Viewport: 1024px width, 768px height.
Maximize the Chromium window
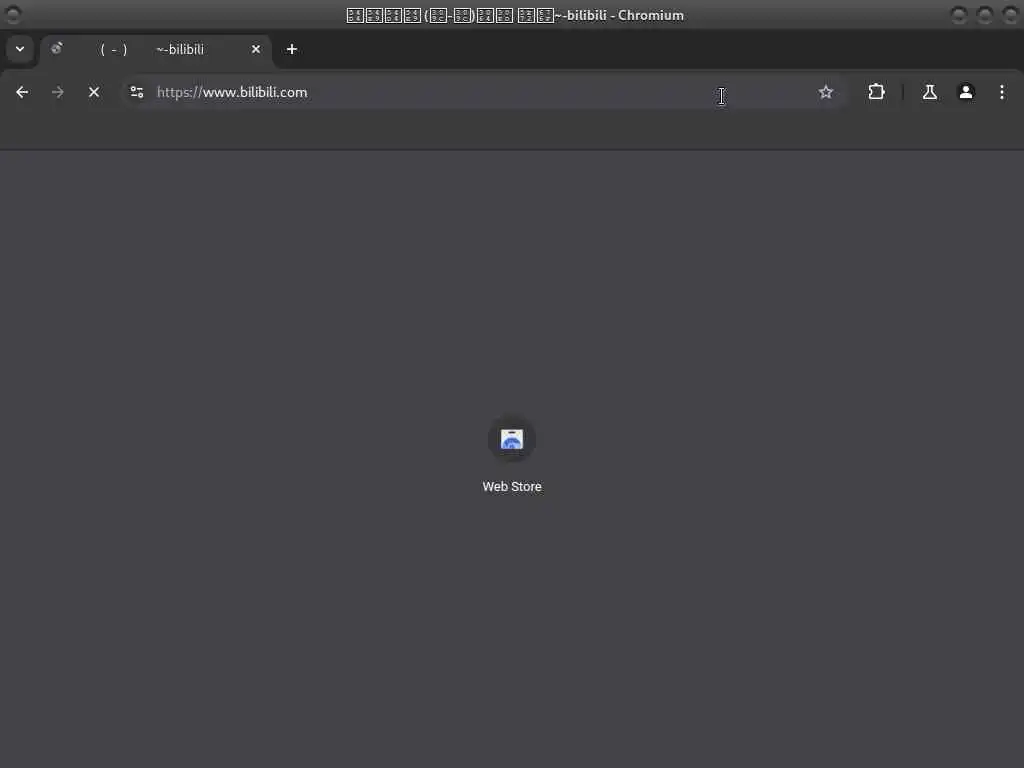coord(984,14)
